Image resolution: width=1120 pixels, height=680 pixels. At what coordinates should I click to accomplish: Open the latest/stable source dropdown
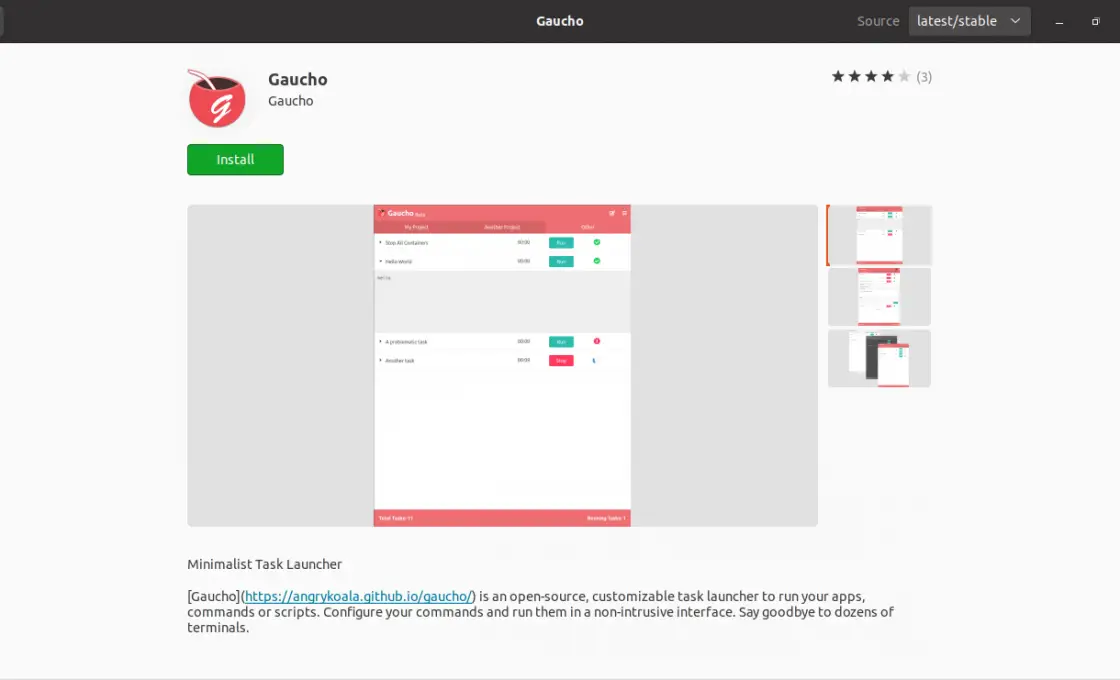coord(969,21)
